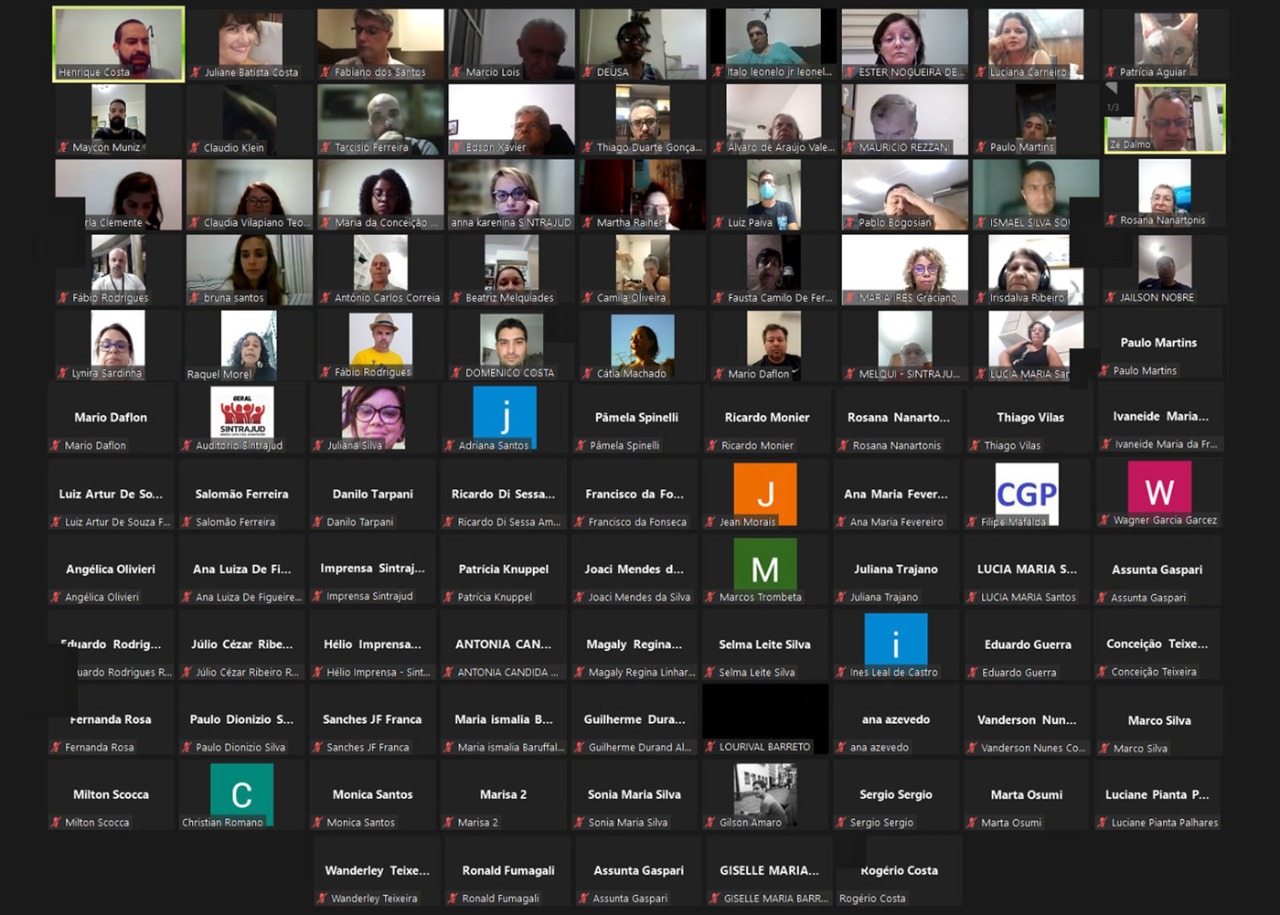Click the Sintrajud logo avatar of Auditório Sintrajud
Screen dimensions: 1280x915
tap(242, 412)
